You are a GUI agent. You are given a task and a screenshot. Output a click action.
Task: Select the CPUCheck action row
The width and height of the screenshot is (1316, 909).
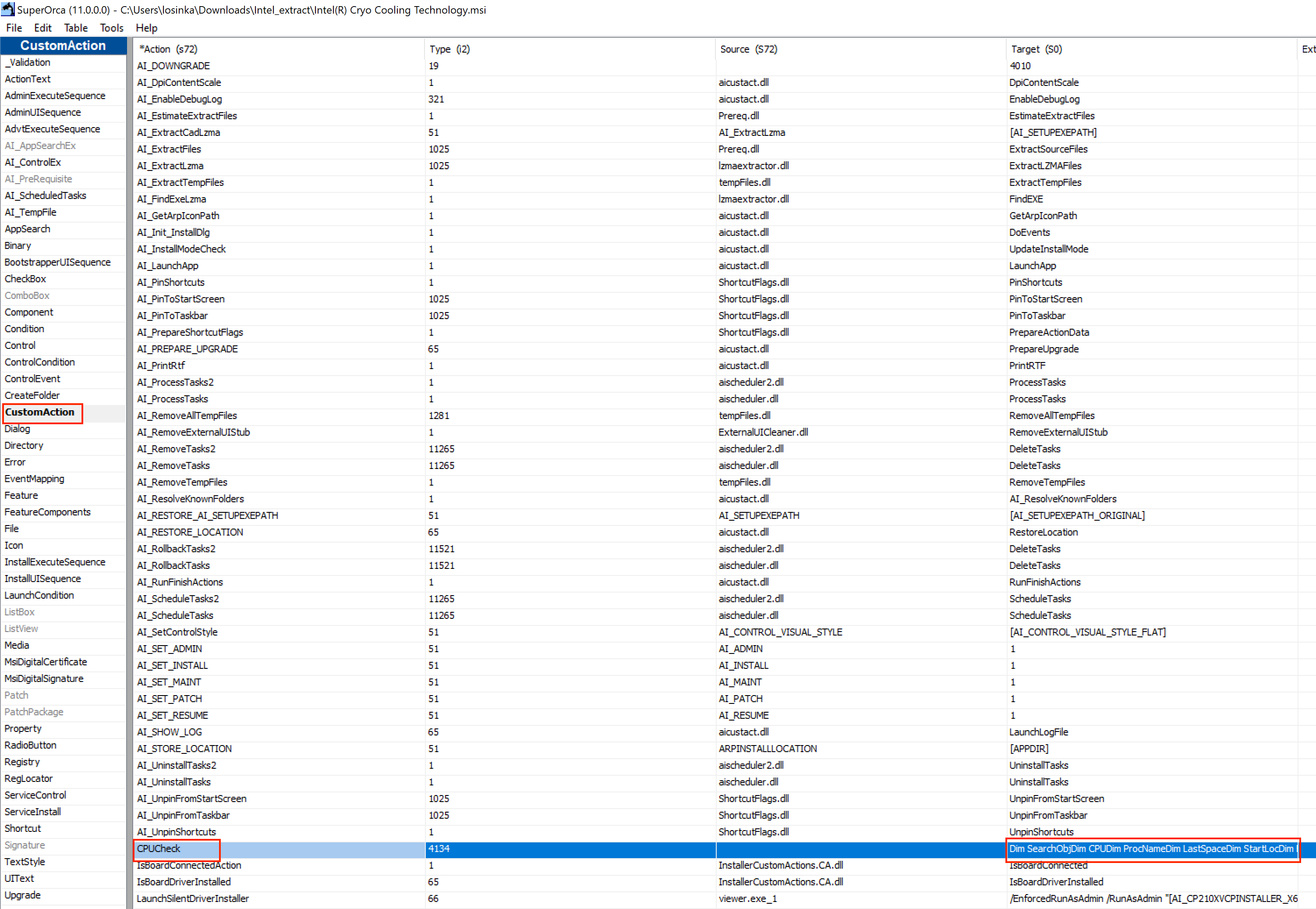[x=159, y=849]
